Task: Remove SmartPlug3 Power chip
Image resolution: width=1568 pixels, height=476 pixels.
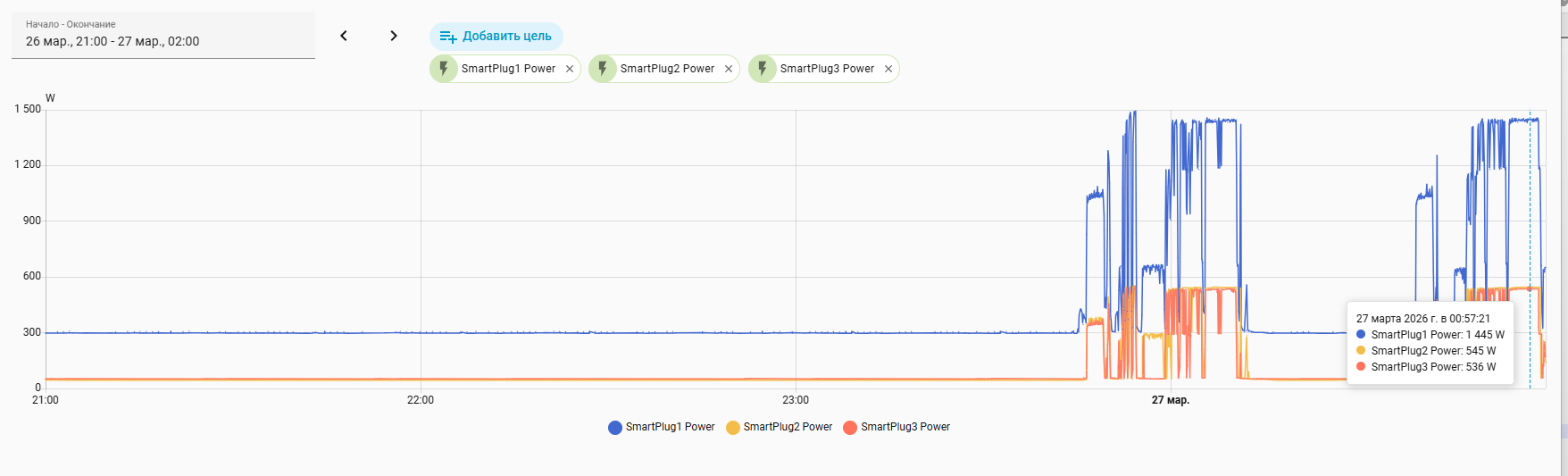Action: [888, 69]
